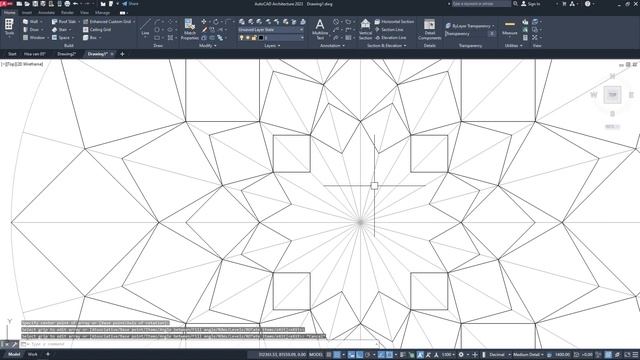This screenshot has height=360, width=640.
Task: Select the Move tool in Modify panel
Action: coord(204,22)
